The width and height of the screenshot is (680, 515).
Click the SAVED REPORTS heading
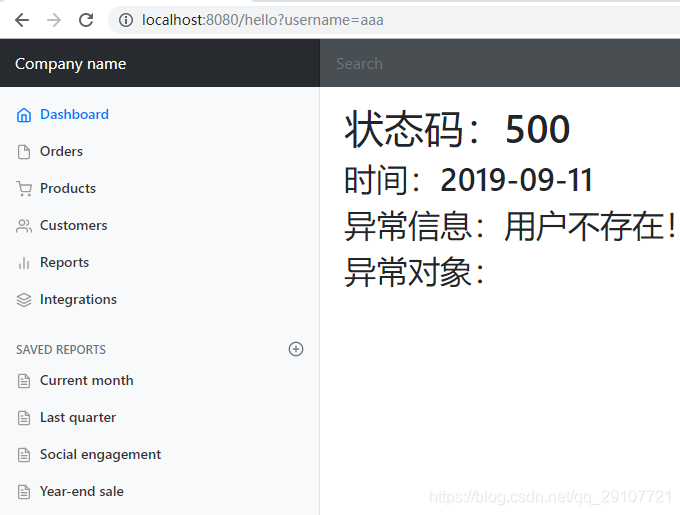click(x=61, y=350)
